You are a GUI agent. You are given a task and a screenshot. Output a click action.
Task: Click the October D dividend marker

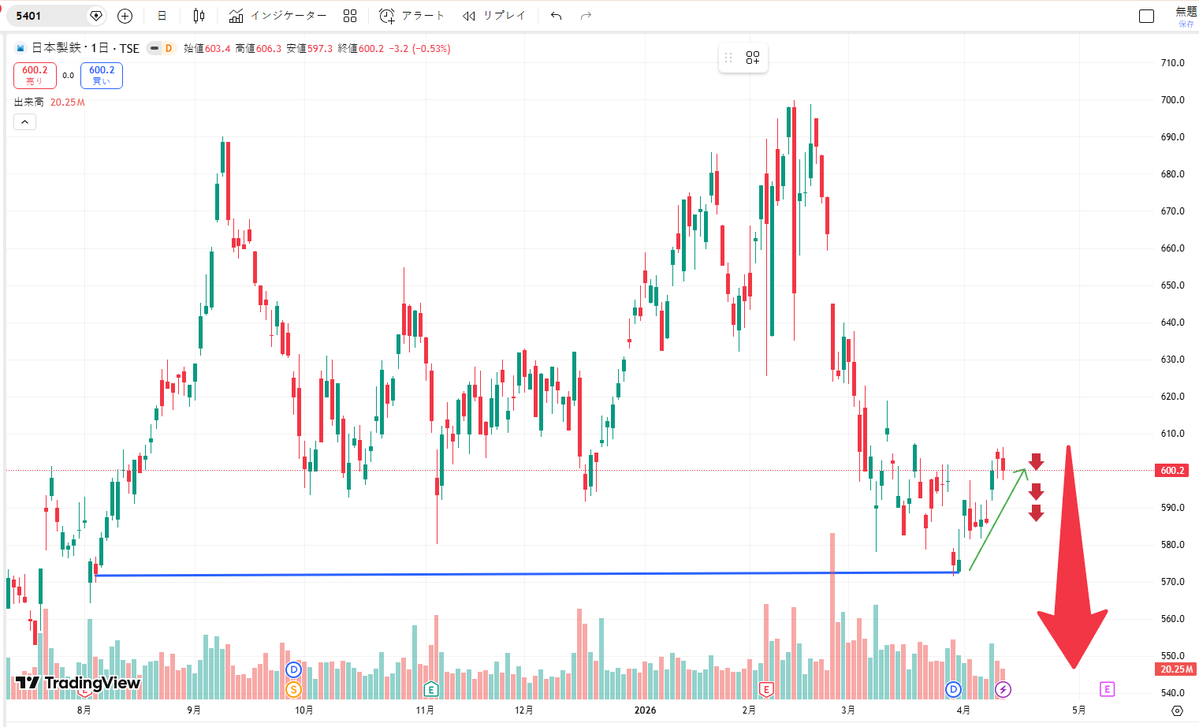pyautogui.click(x=294, y=670)
